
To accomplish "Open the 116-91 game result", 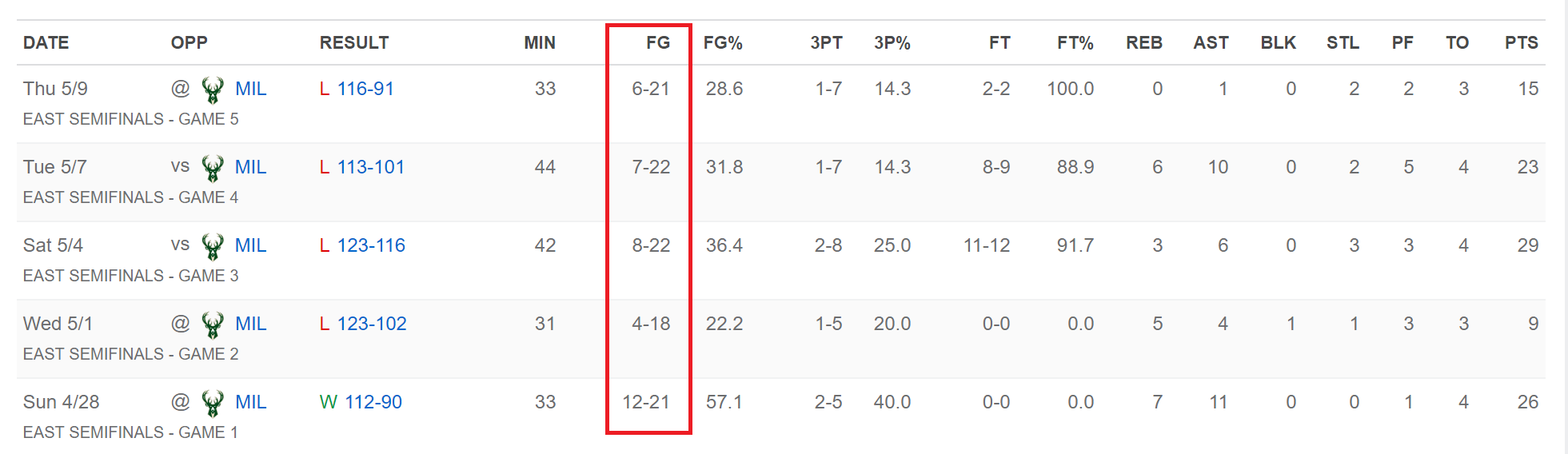I will 365,89.
